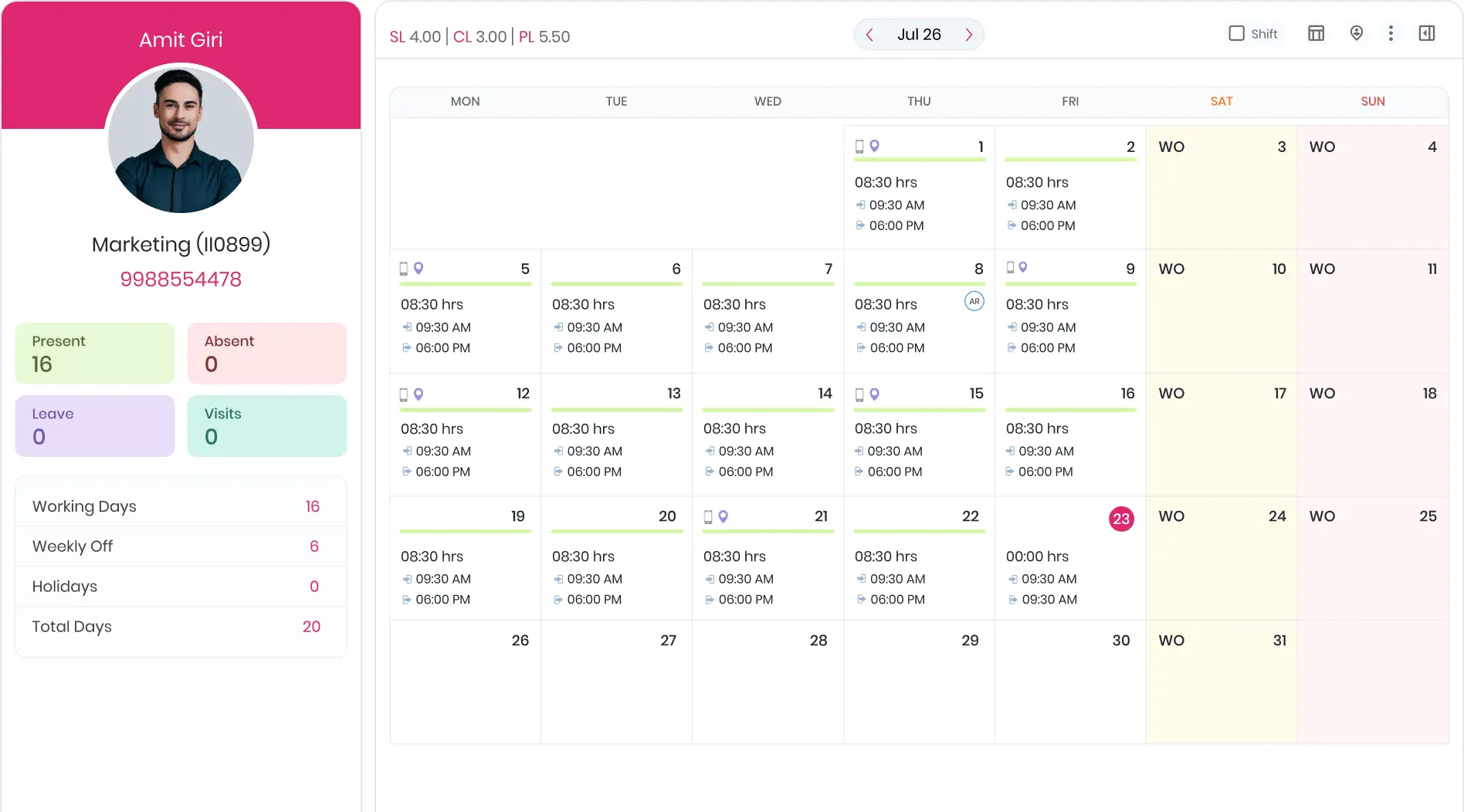This screenshot has width=1464, height=812.
Task: Click the SUN column header
Action: click(x=1373, y=101)
